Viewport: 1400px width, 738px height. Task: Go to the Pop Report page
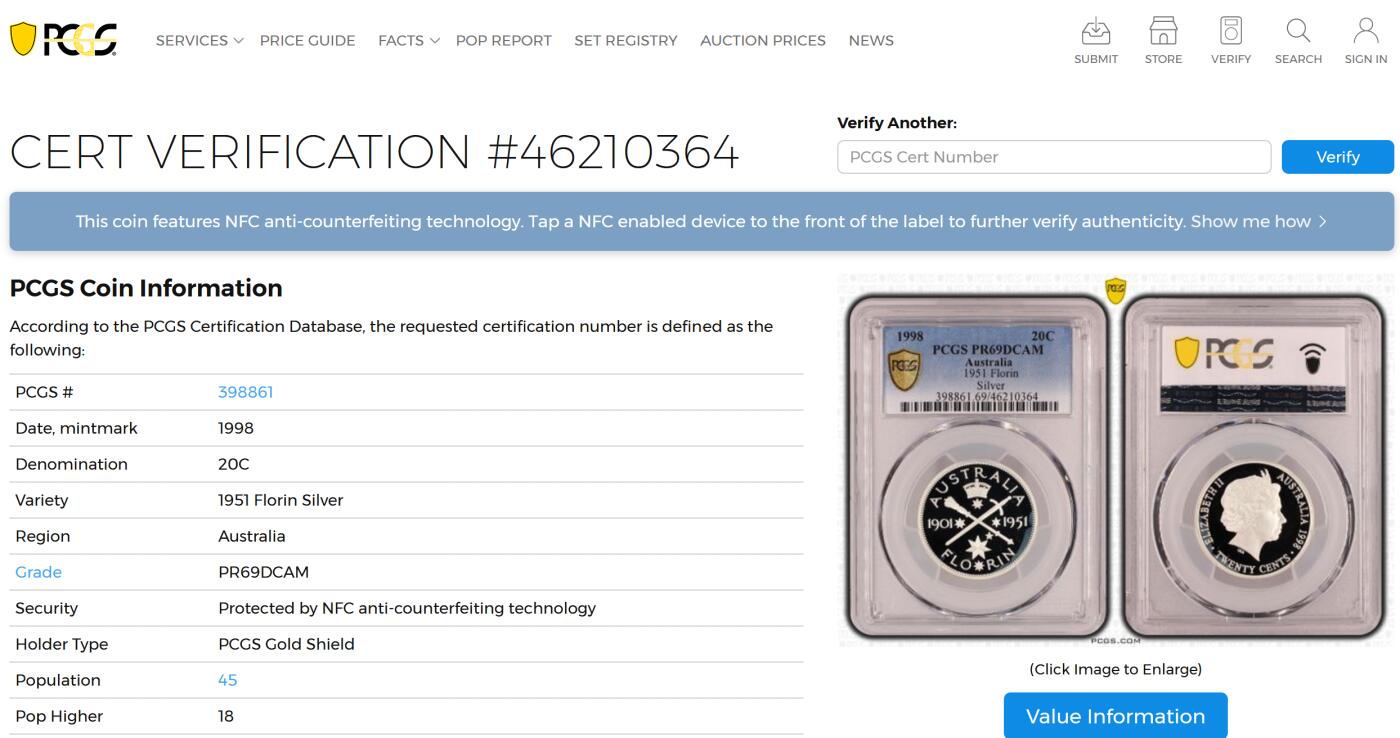coord(503,41)
